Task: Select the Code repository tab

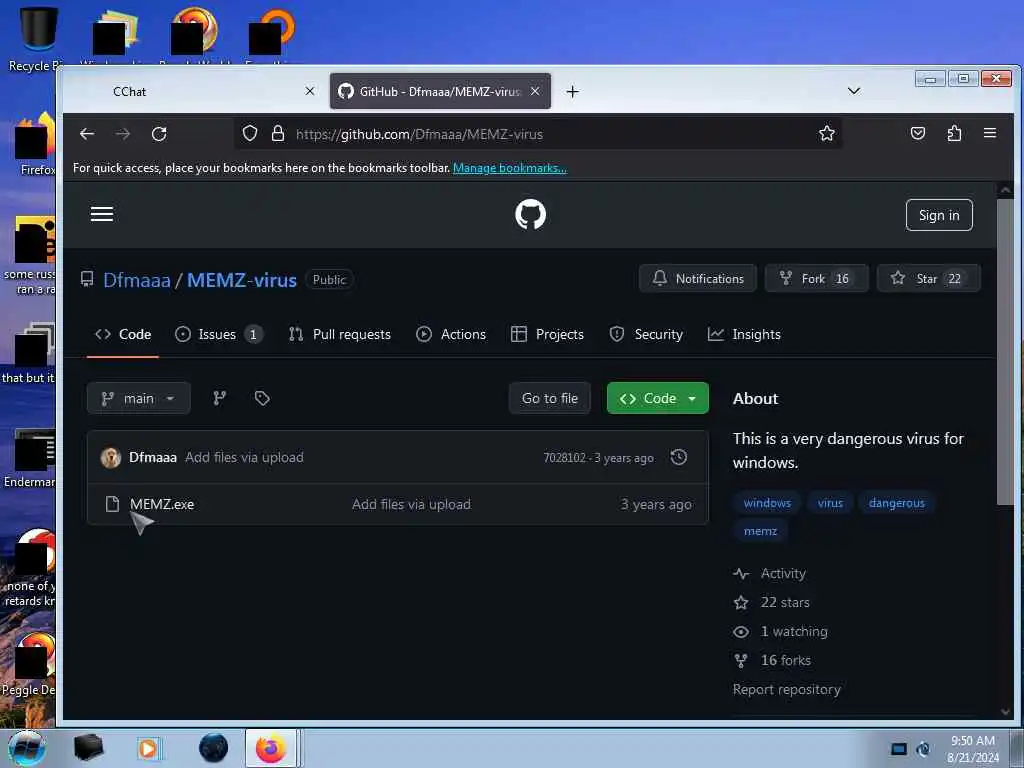Action: [x=123, y=334]
